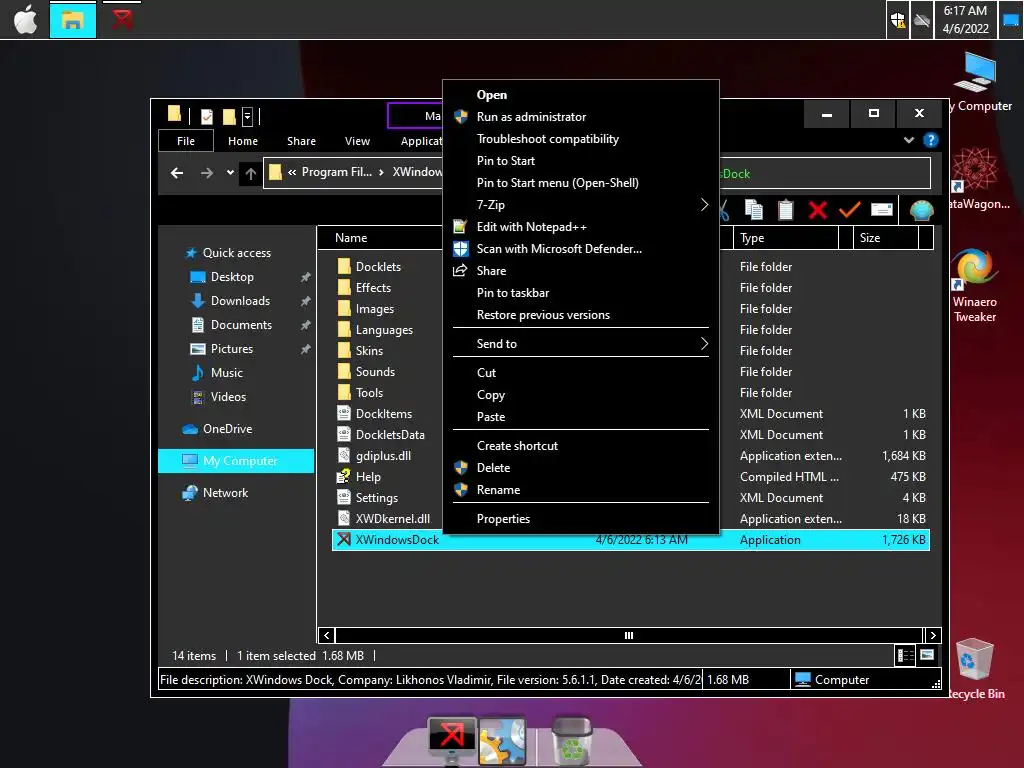The image size is (1024, 768).
Task: Click the Copy toolbar icon
Action: coord(754,210)
